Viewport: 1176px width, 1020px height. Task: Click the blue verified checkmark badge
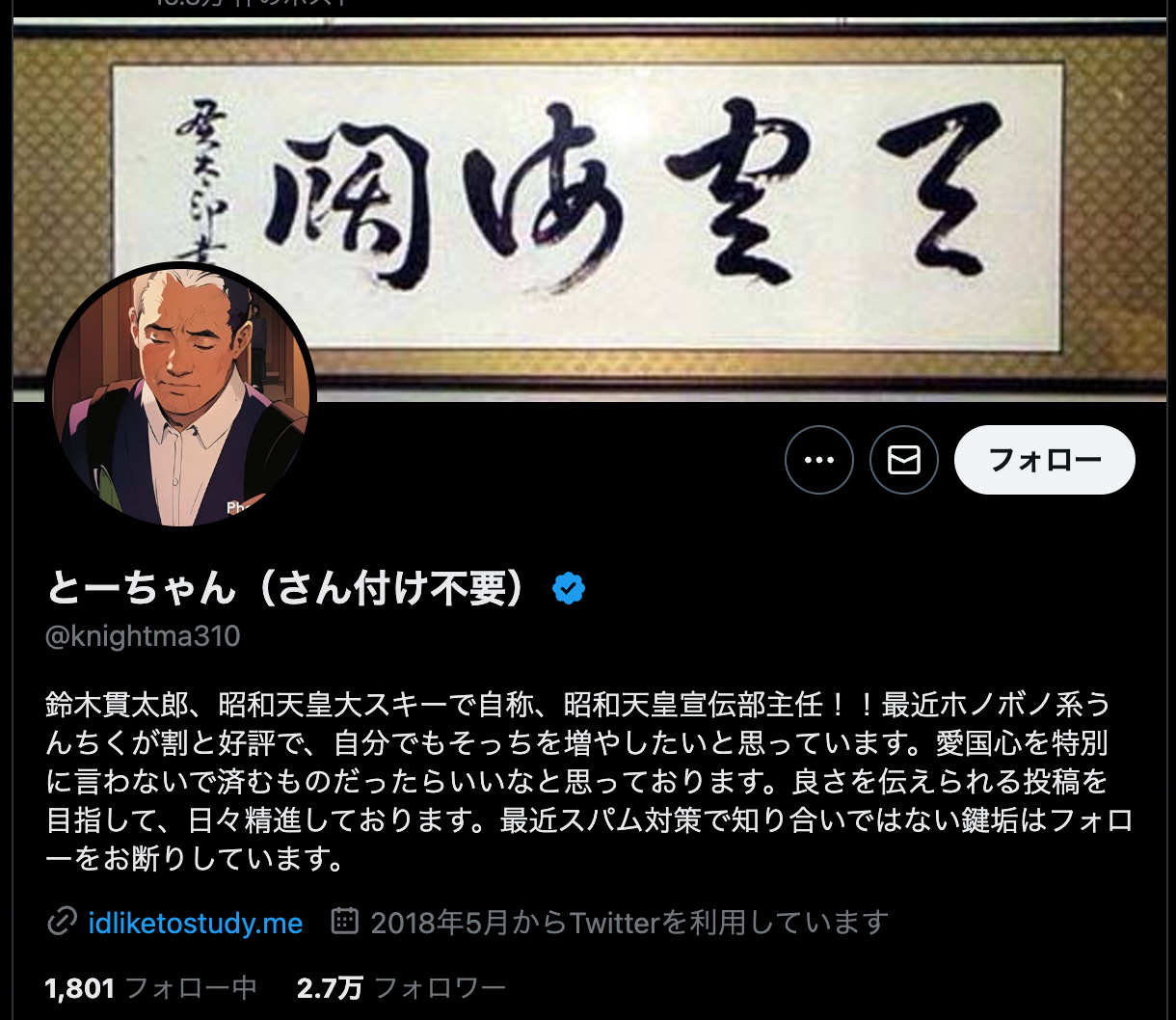coord(569,588)
